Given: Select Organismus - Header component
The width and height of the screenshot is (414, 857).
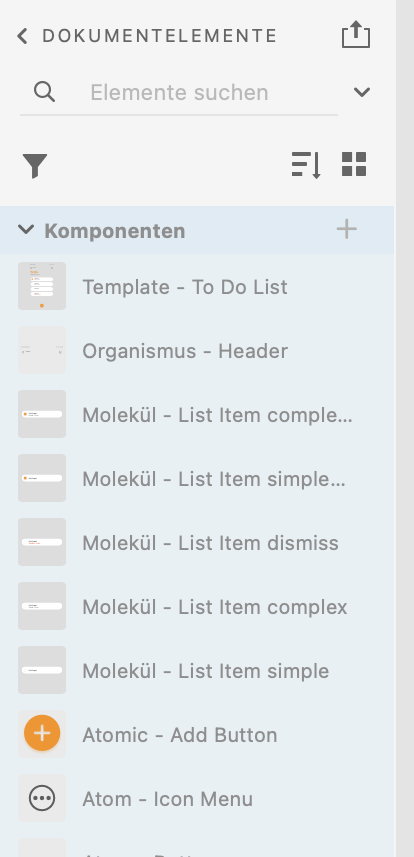Looking at the screenshot, I should (197, 350).
